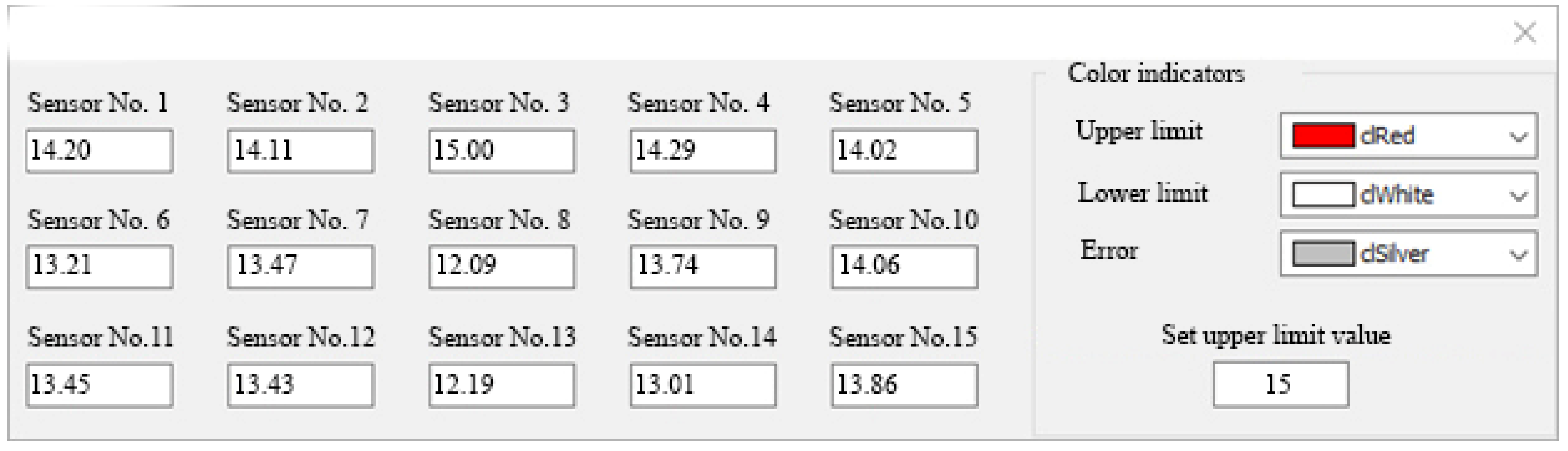Click the Sensor No. 6 value field
The width and height of the screenshot is (1568, 451).
[x=100, y=266]
